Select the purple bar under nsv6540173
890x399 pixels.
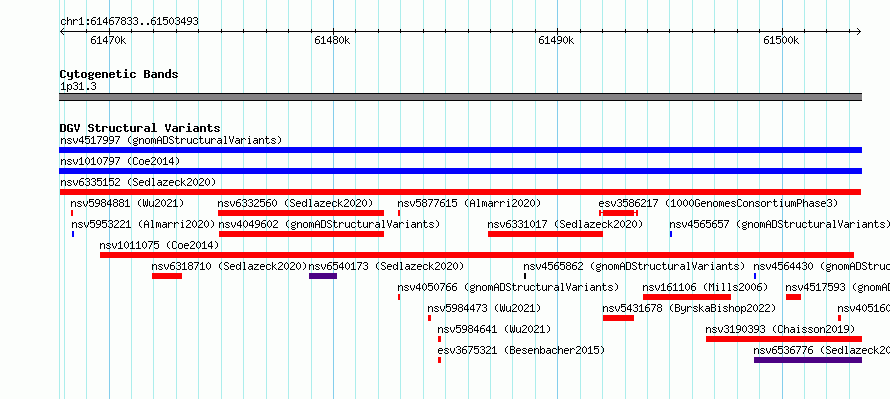pos(323,276)
